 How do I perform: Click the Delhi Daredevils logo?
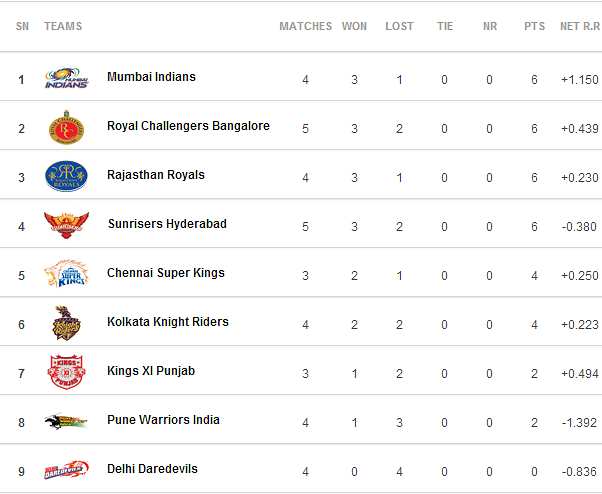tap(66, 470)
